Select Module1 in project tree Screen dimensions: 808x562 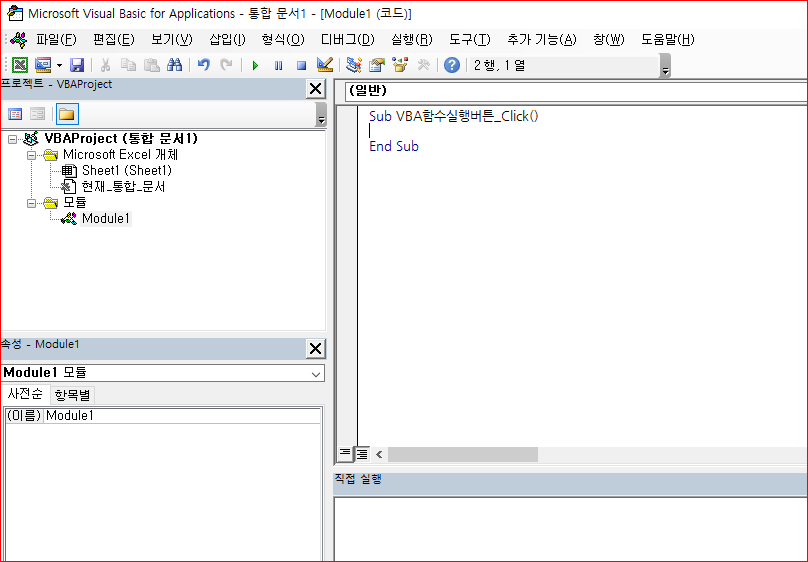tap(106, 218)
